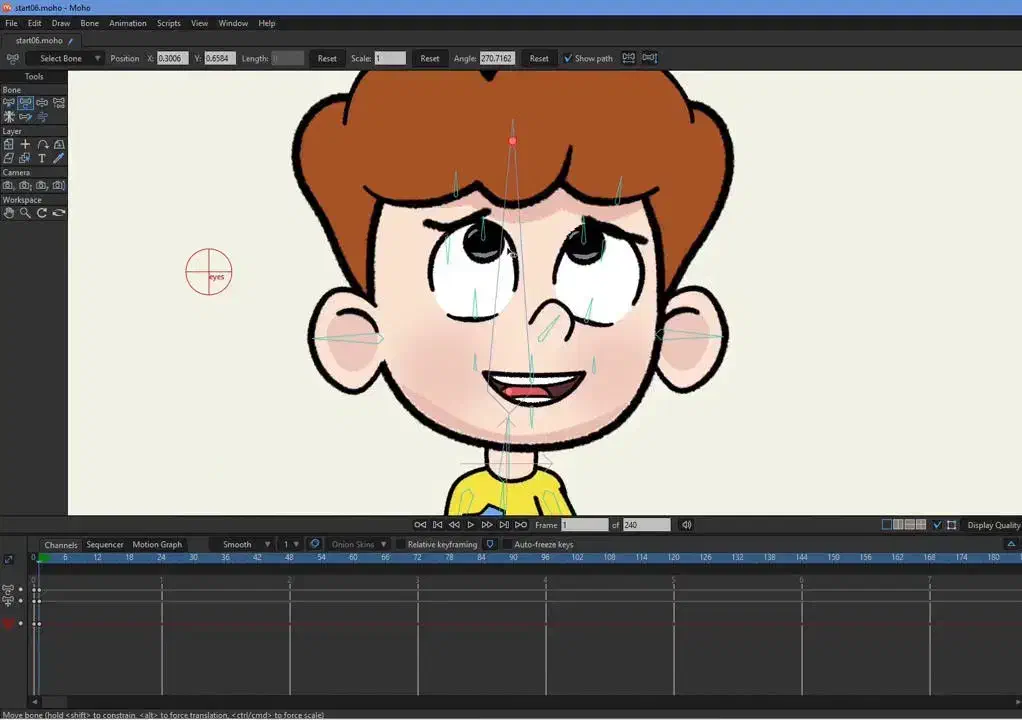Click the Transform Layer tool

(9, 144)
